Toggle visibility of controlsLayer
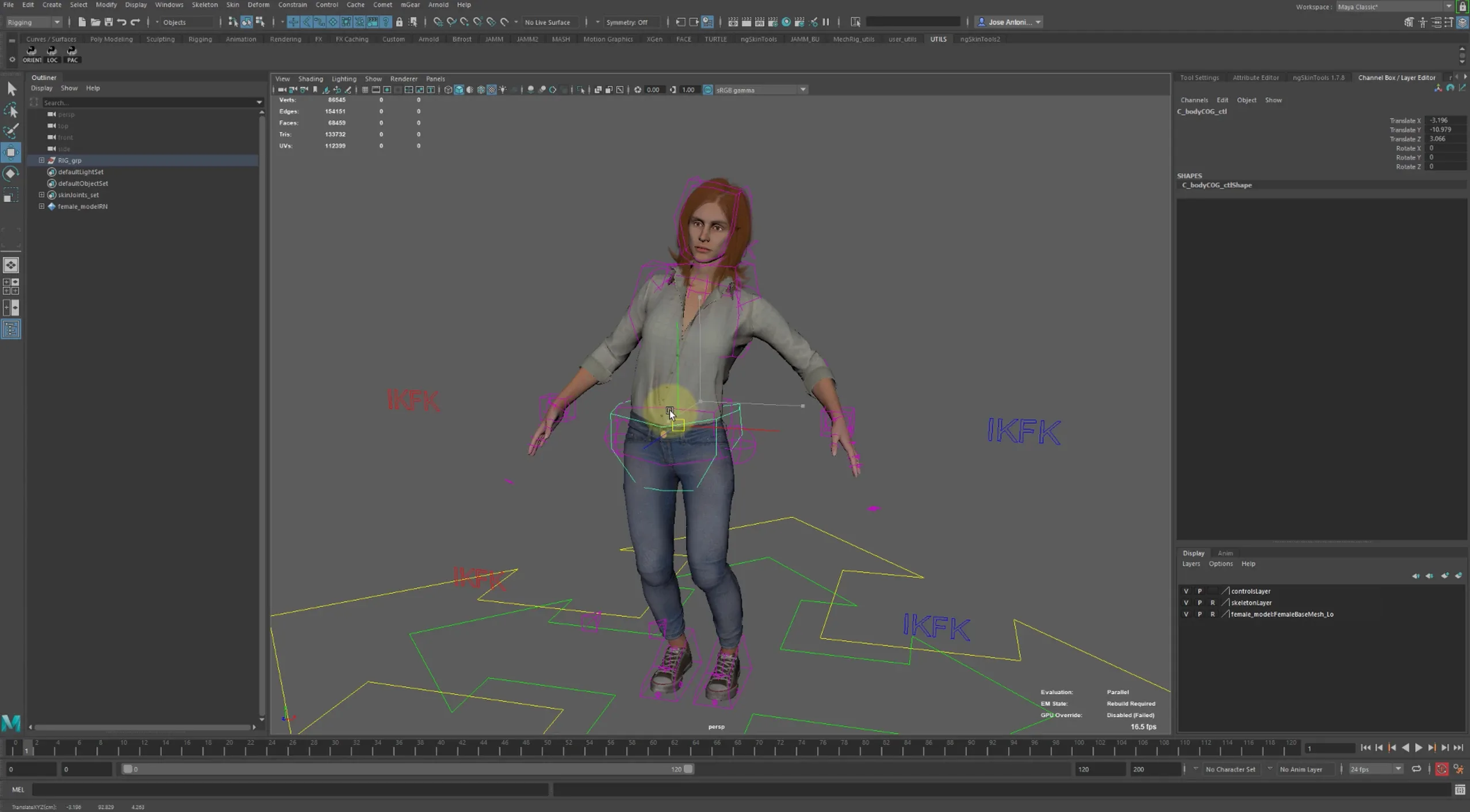The image size is (1470, 812). pyautogui.click(x=1186, y=591)
